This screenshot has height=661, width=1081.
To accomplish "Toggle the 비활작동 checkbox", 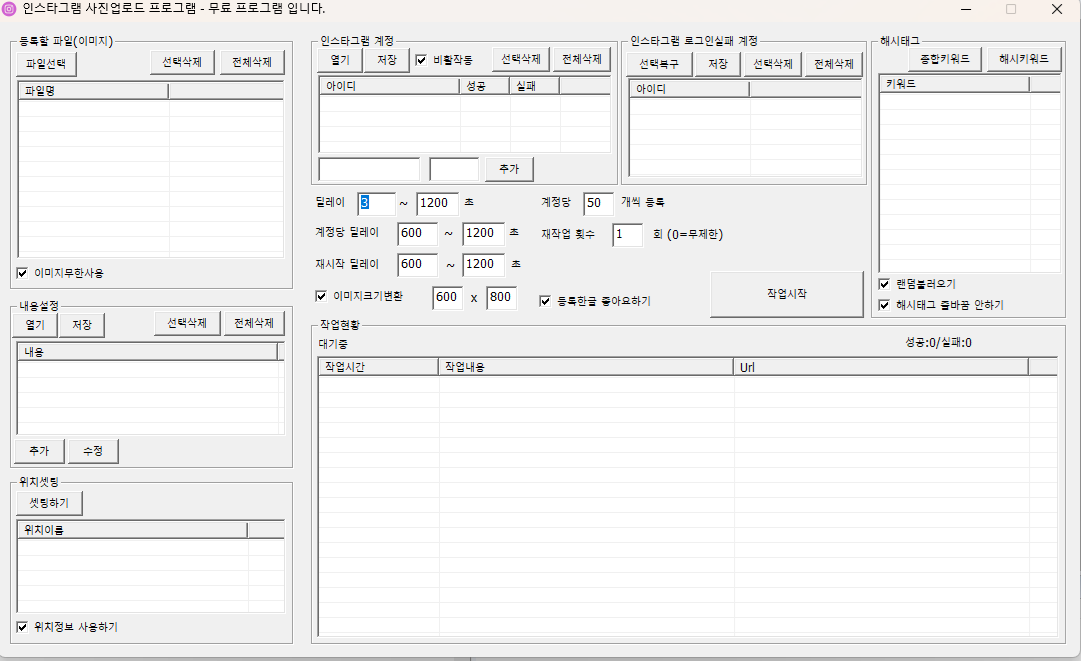I will point(421,60).
